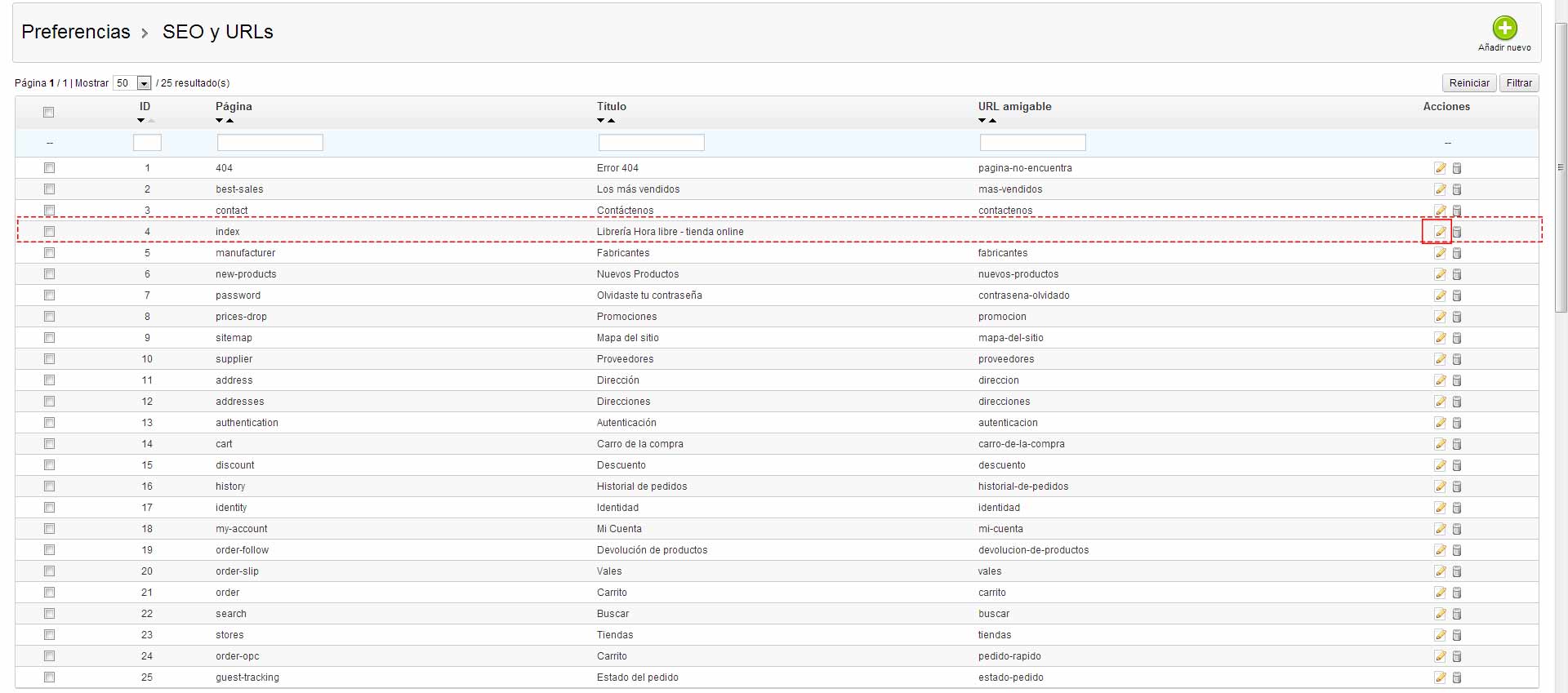The image size is (1568, 693).
Task: Edit the prices-drop row
Action: pyautogui.click(x=1440, y=317)
